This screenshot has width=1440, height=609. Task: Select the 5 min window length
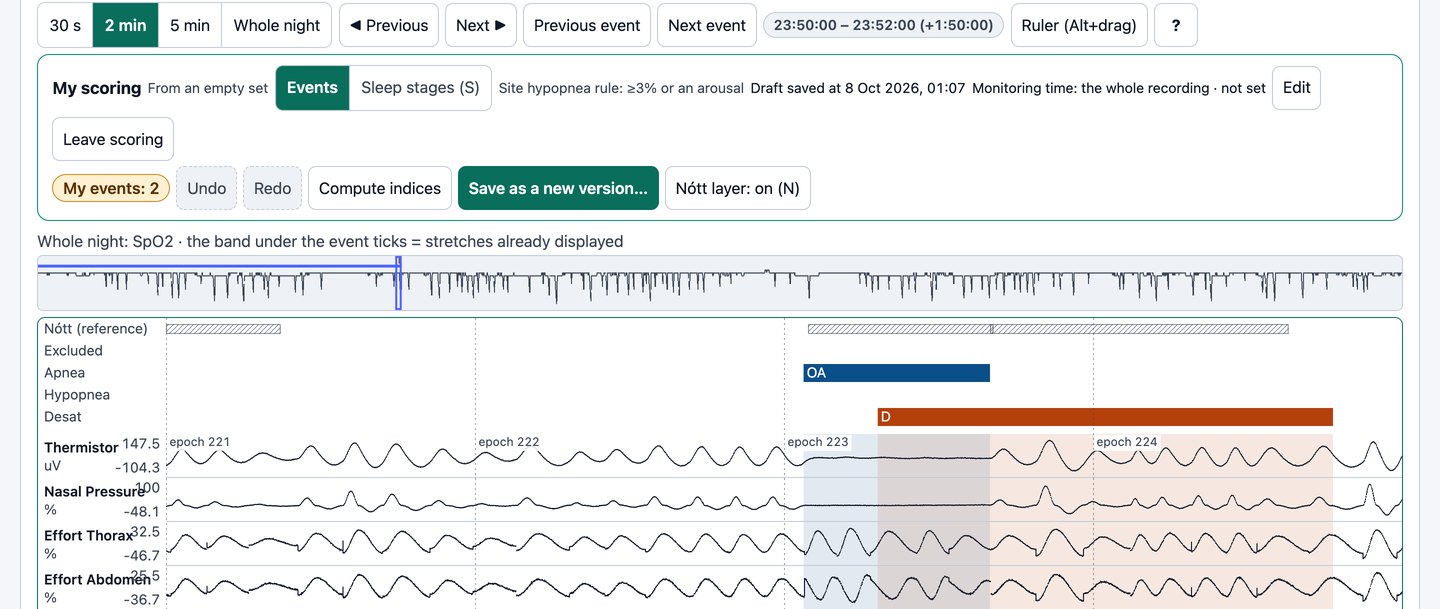(190, 25)
